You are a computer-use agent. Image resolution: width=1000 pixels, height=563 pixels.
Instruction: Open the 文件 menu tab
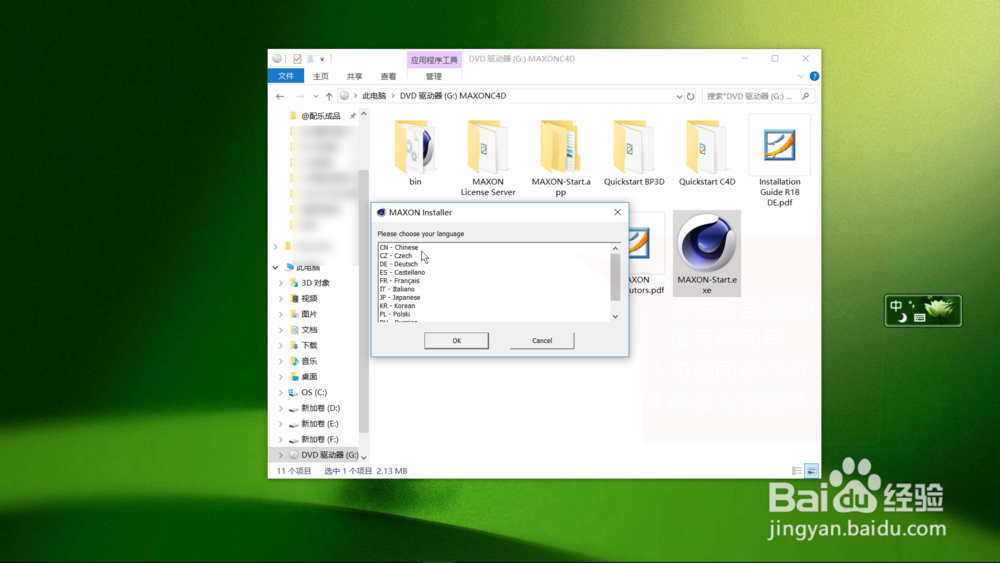point(286,76)
